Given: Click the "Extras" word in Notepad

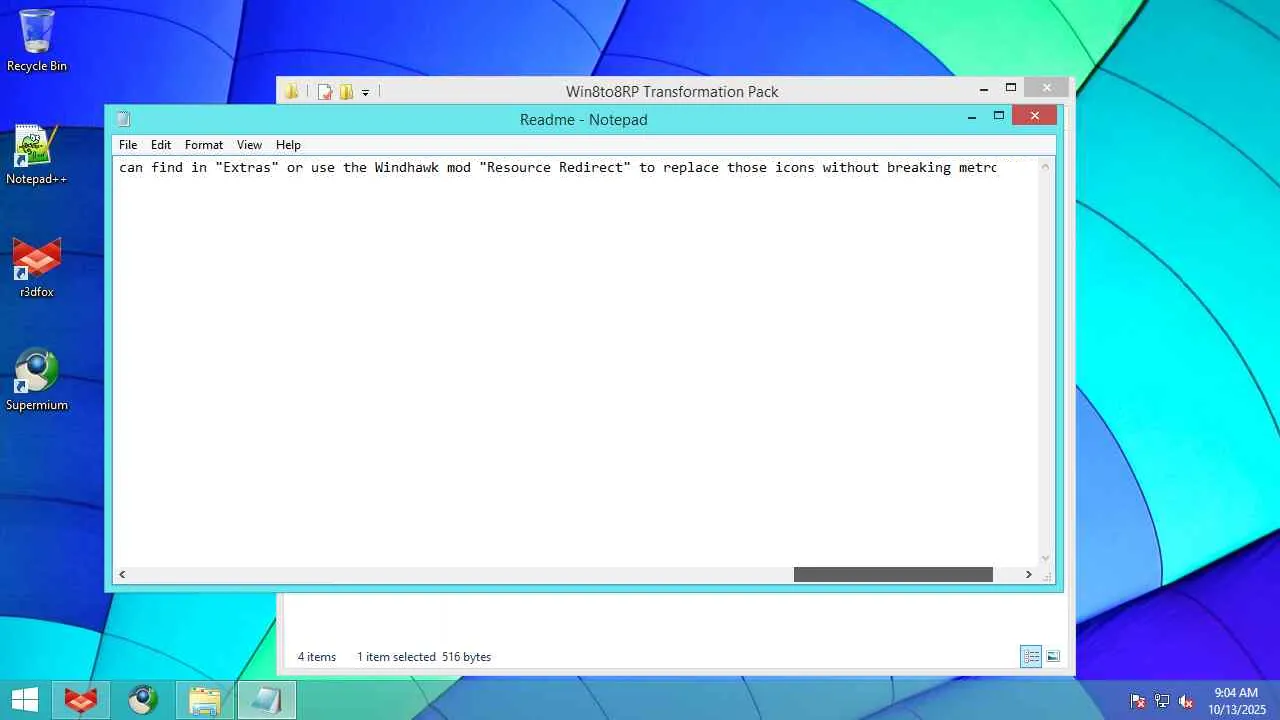Looking at the screenshot, I should [x=247, y=167].
